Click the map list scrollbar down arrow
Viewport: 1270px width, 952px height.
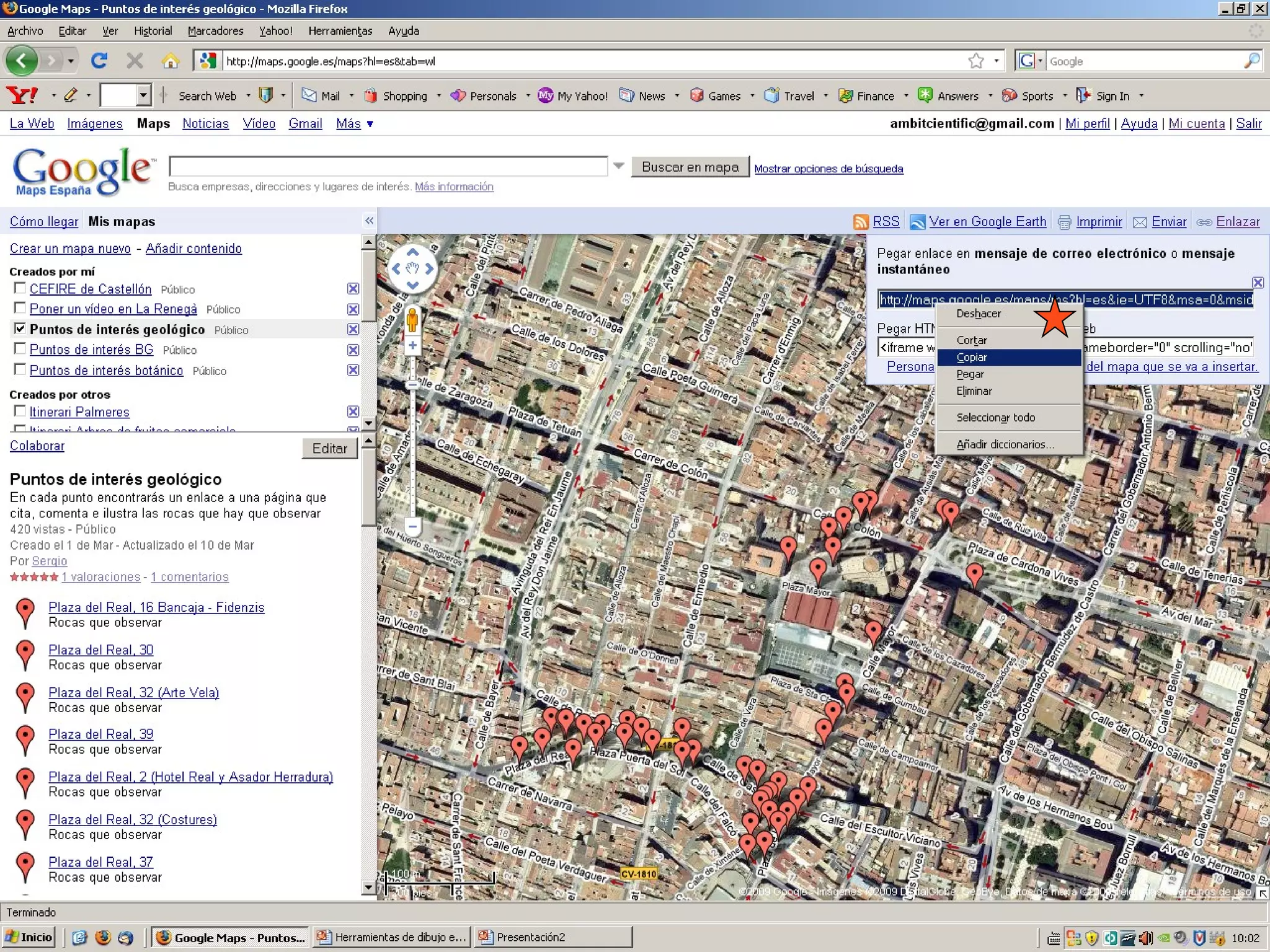[x=368, y=423]
